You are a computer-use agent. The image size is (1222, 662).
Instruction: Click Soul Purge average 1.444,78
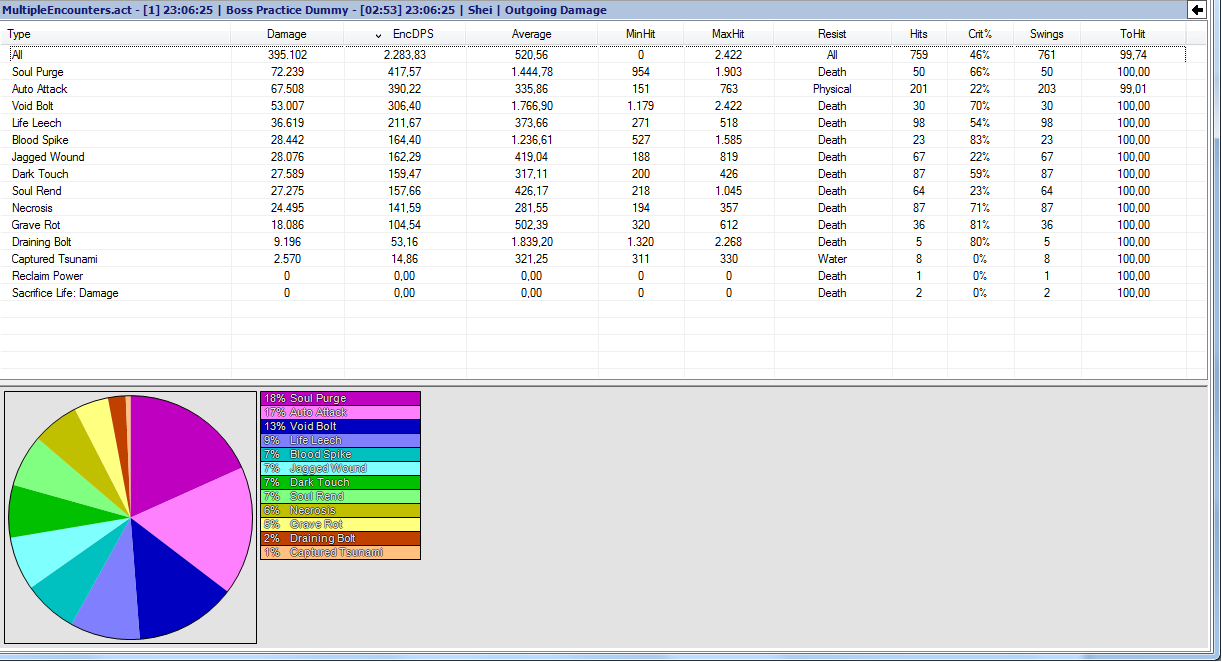[531, 72]
